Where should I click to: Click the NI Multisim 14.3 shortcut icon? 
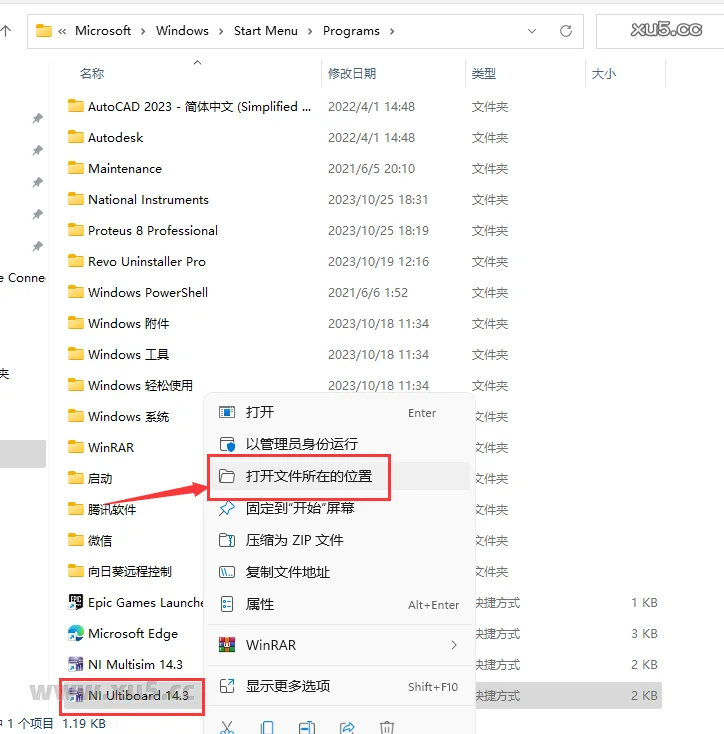click(x=76, y=664)
